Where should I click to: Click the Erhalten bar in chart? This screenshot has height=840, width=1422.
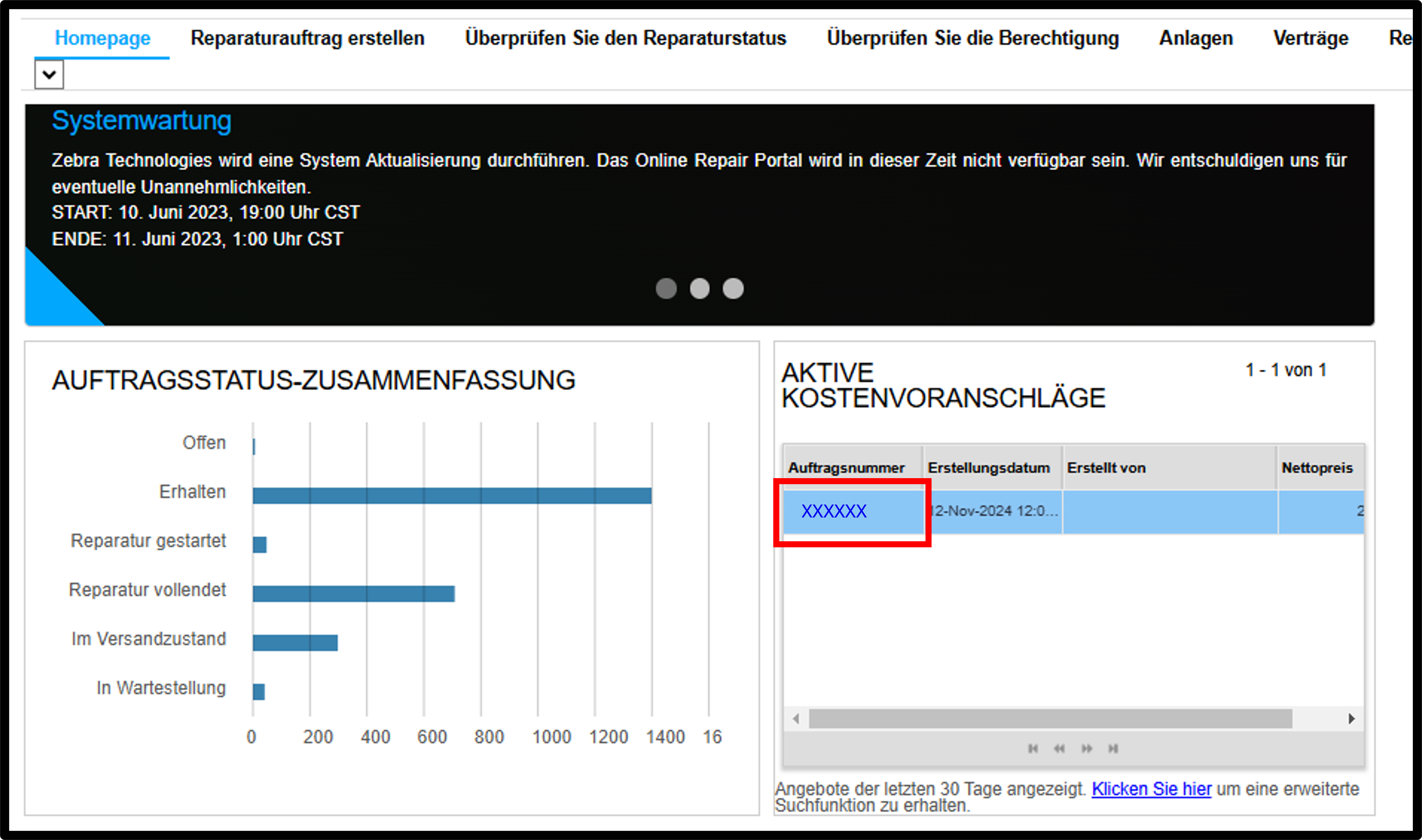pyautogui.click(x=452, y=496)
